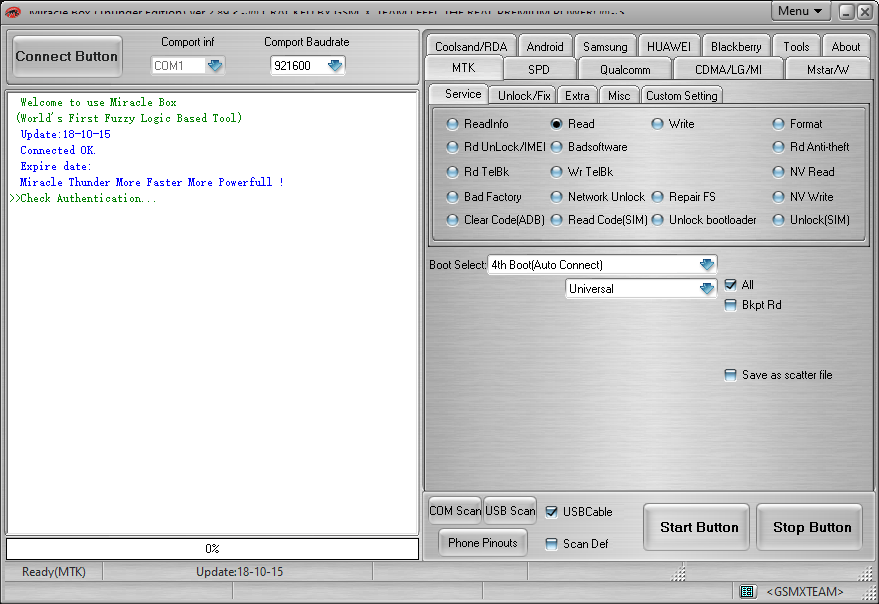Select the NV Write radio option
The width and height of the screenshot is (879, 604).
[x=779, y=197]
